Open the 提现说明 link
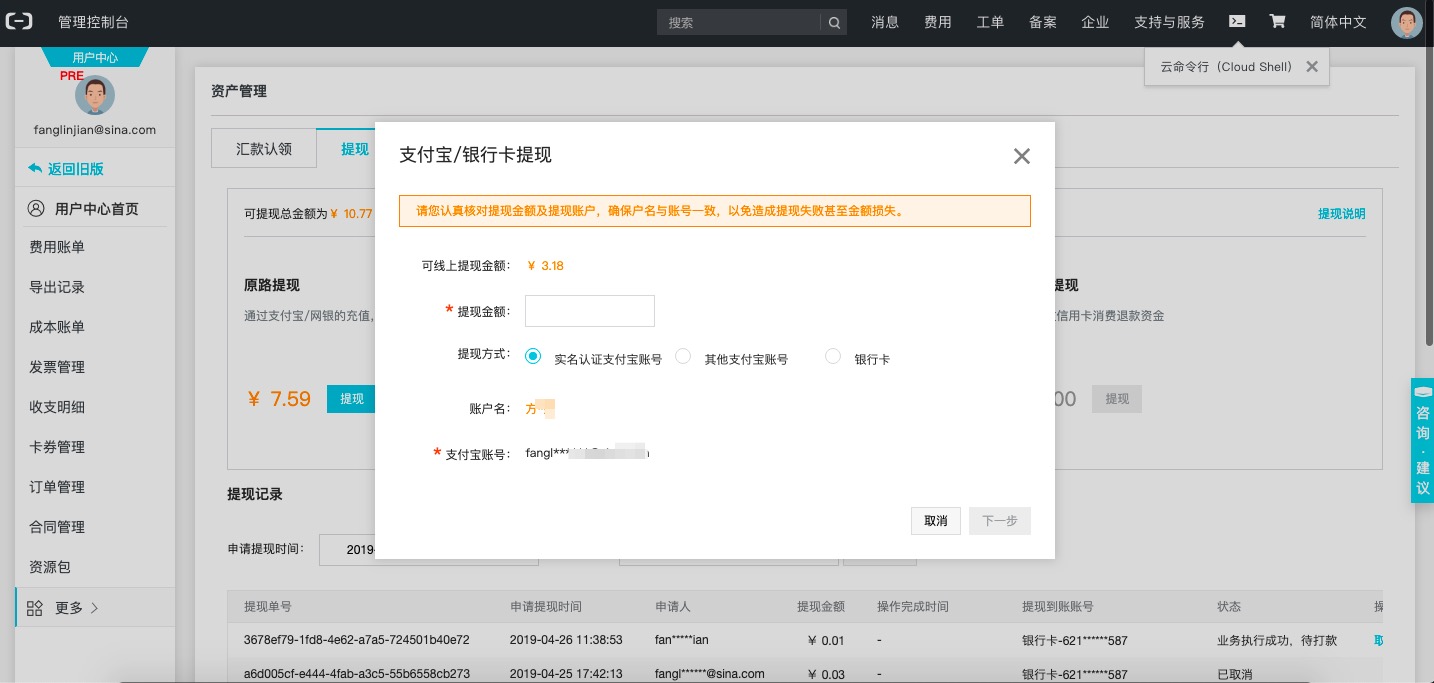The height and width of the screenshot is (683, 1434). tap(1341, 214)
